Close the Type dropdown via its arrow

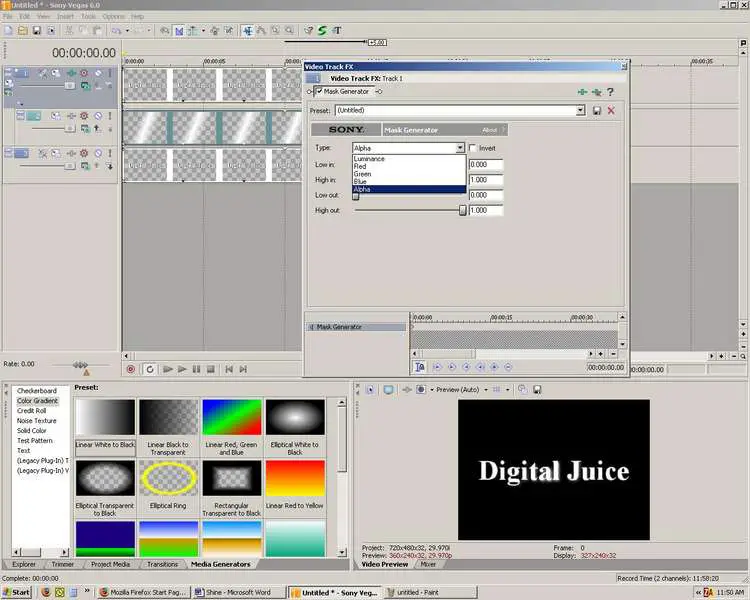(460, 148)
